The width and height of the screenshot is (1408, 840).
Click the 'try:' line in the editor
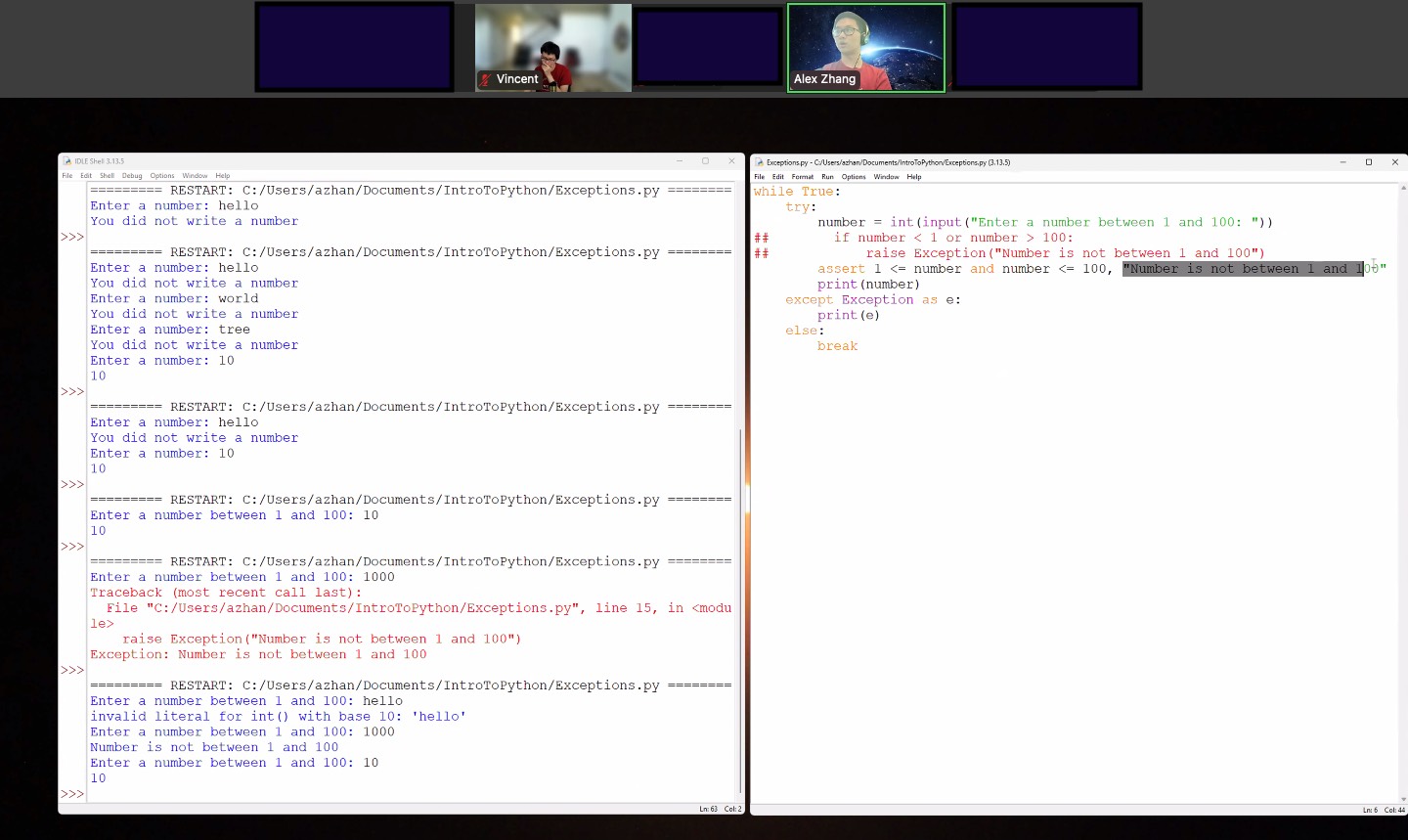click(801, 207)
